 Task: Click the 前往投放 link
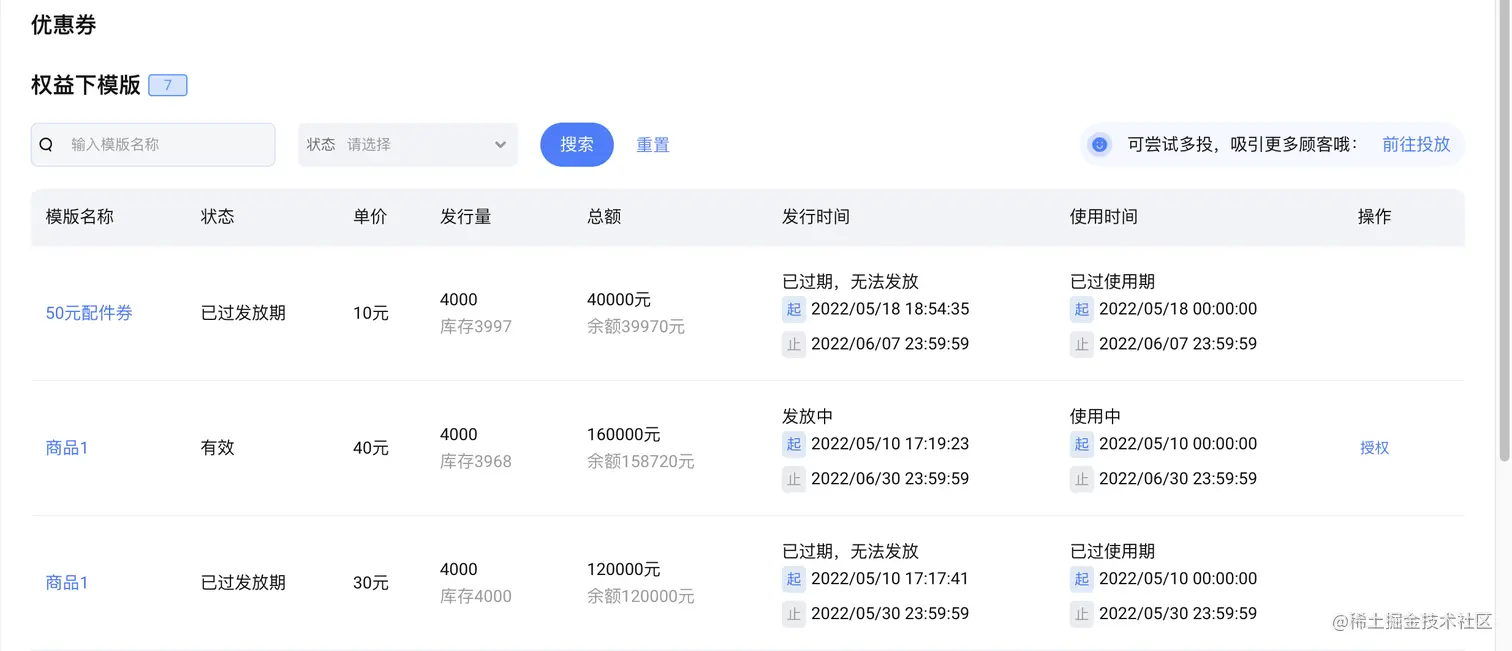tap(1416, 144)
